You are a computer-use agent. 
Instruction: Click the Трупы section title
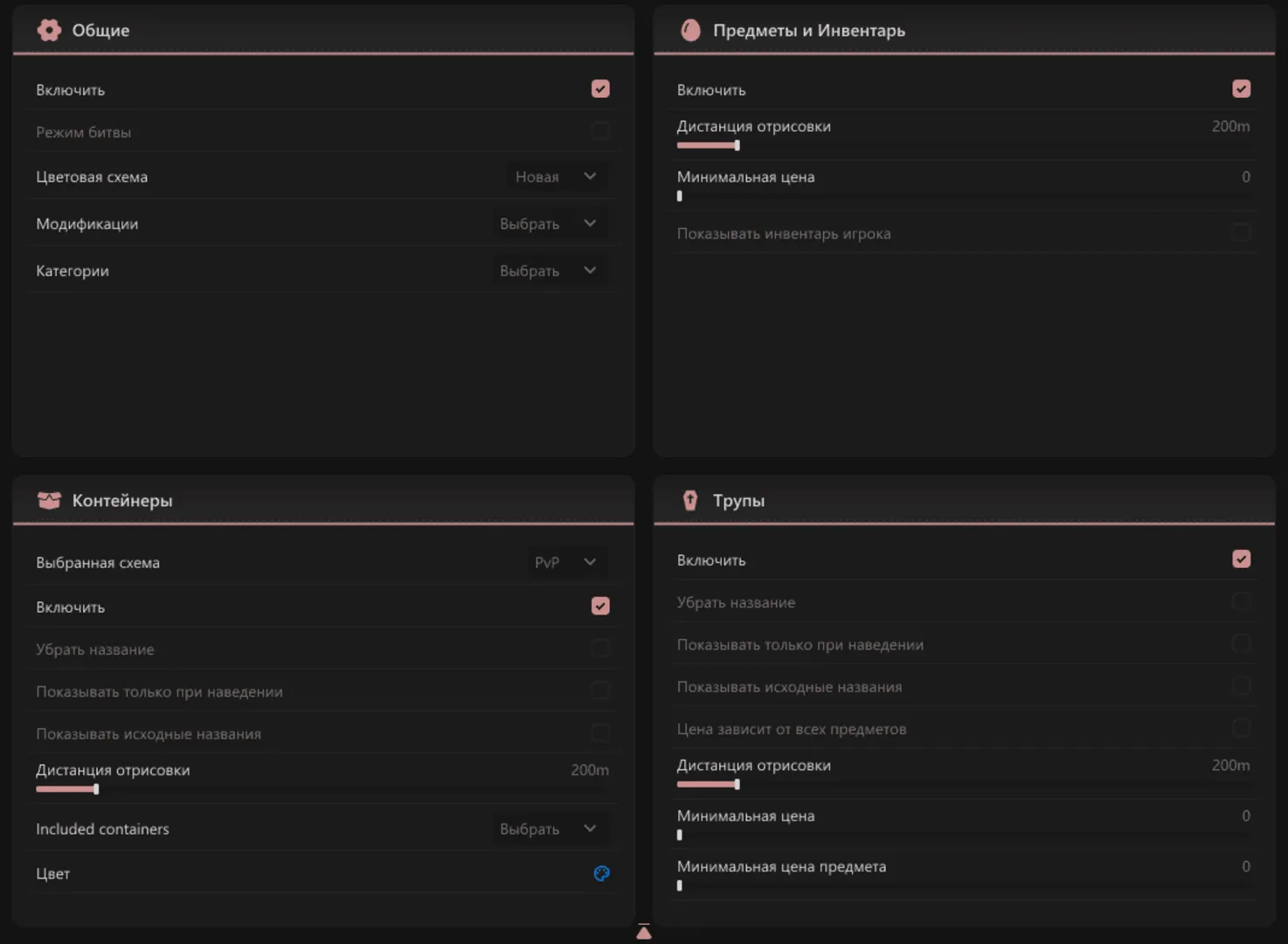(738, 501)
